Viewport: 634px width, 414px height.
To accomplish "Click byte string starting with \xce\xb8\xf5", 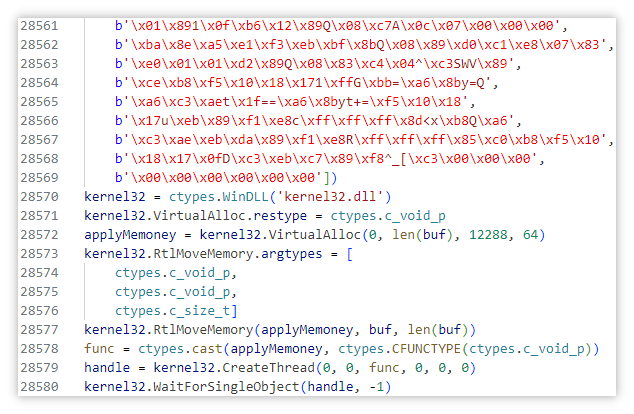I will tap(303, 83).
